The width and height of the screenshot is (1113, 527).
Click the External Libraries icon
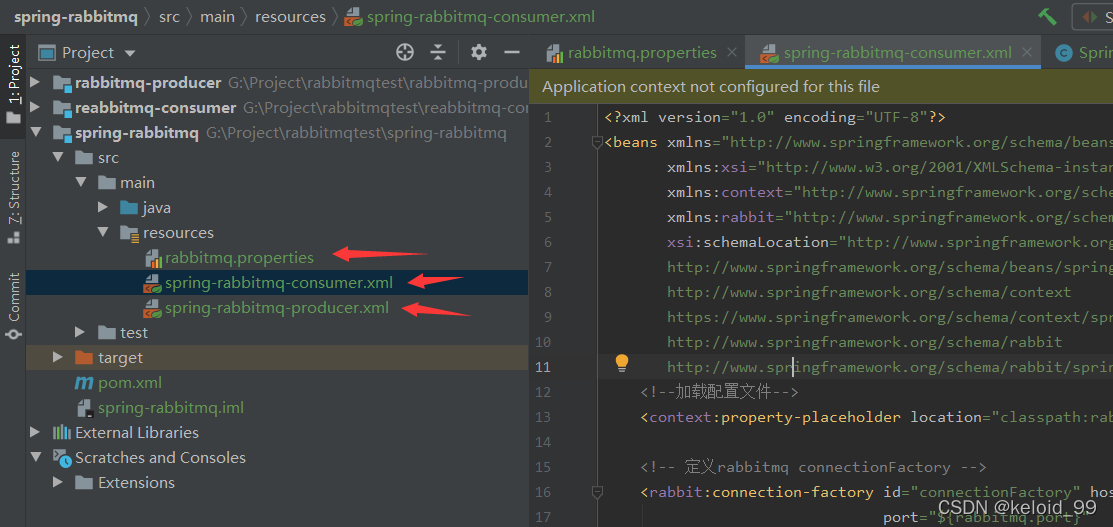coord(62,433)
